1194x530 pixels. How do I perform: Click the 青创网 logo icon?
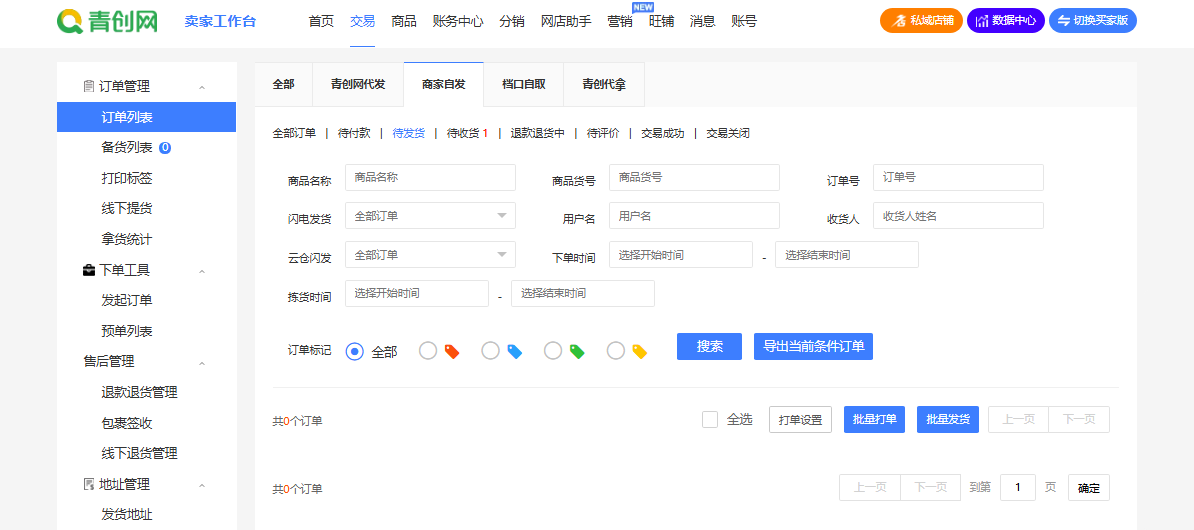point(70,21)
